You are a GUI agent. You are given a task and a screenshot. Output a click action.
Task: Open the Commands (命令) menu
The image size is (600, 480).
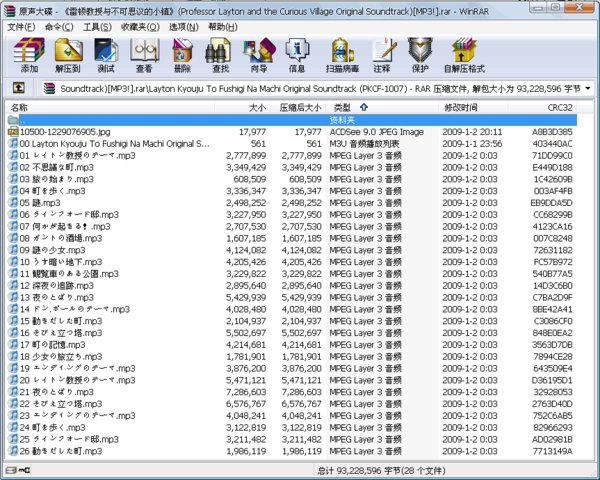[59, 27]
